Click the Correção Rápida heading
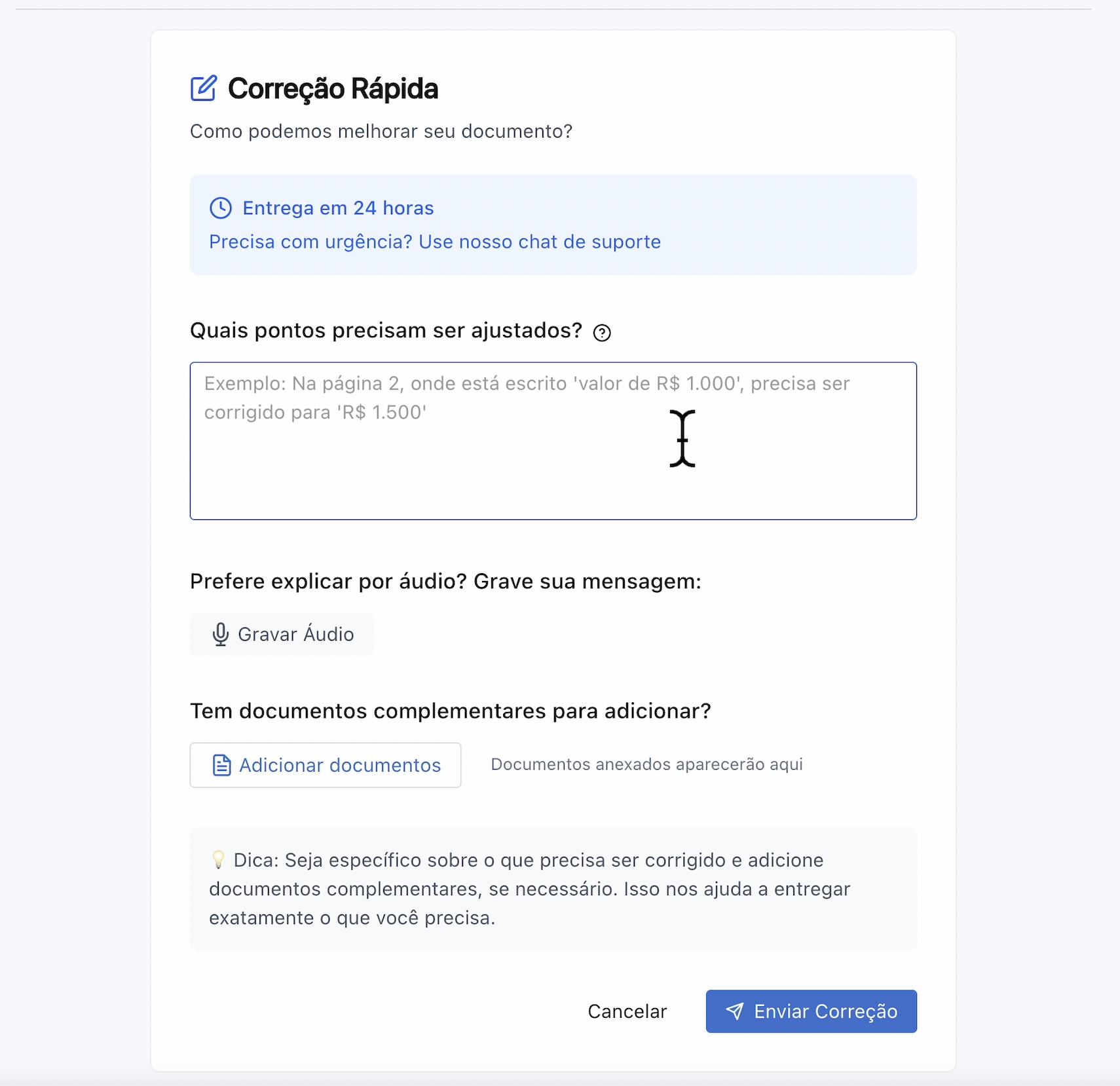Screen dimensions: 1120x1086 click(333, 88)
